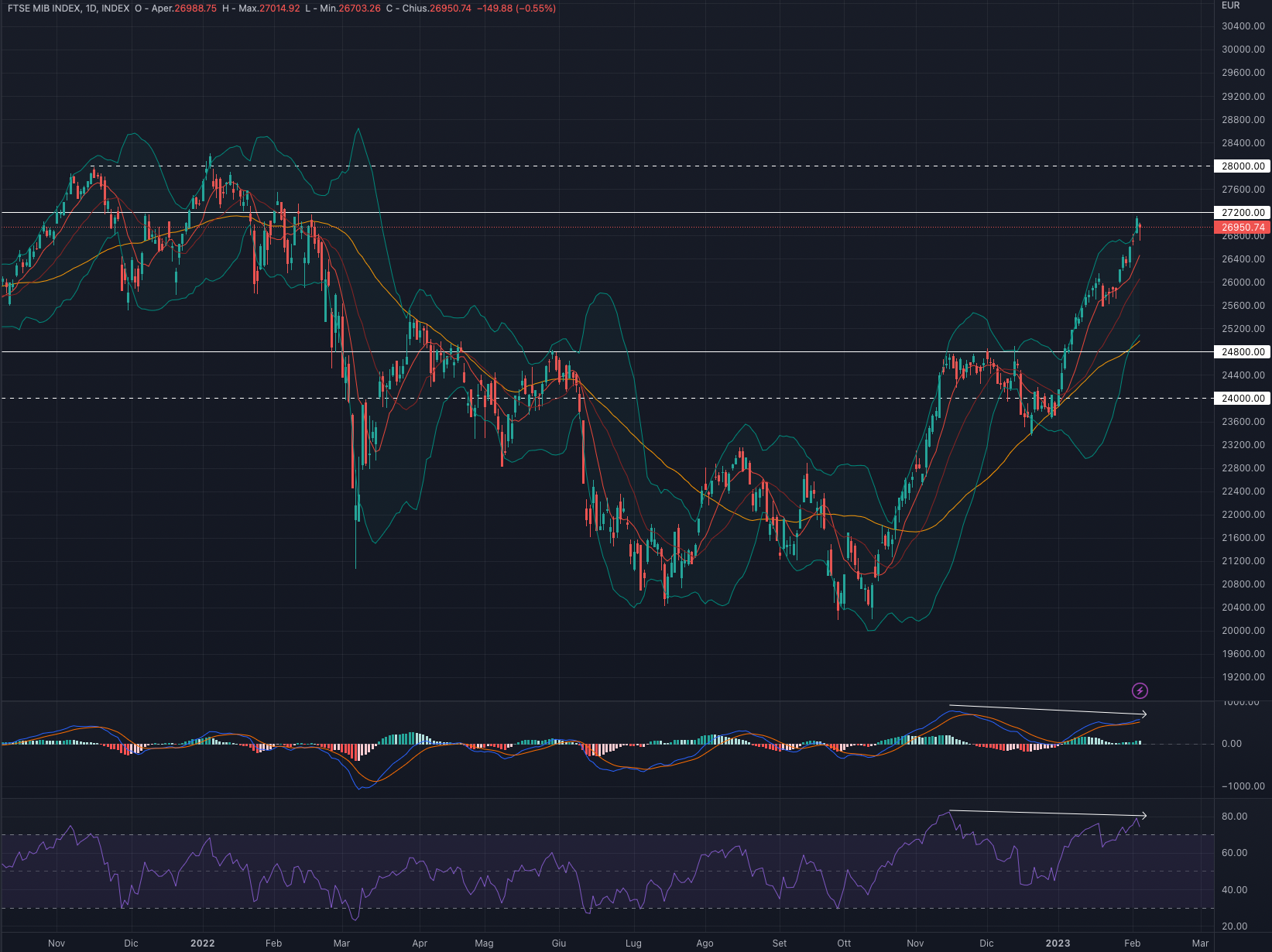Click the 2022 year label on the time axis

(x=202, y=943)
